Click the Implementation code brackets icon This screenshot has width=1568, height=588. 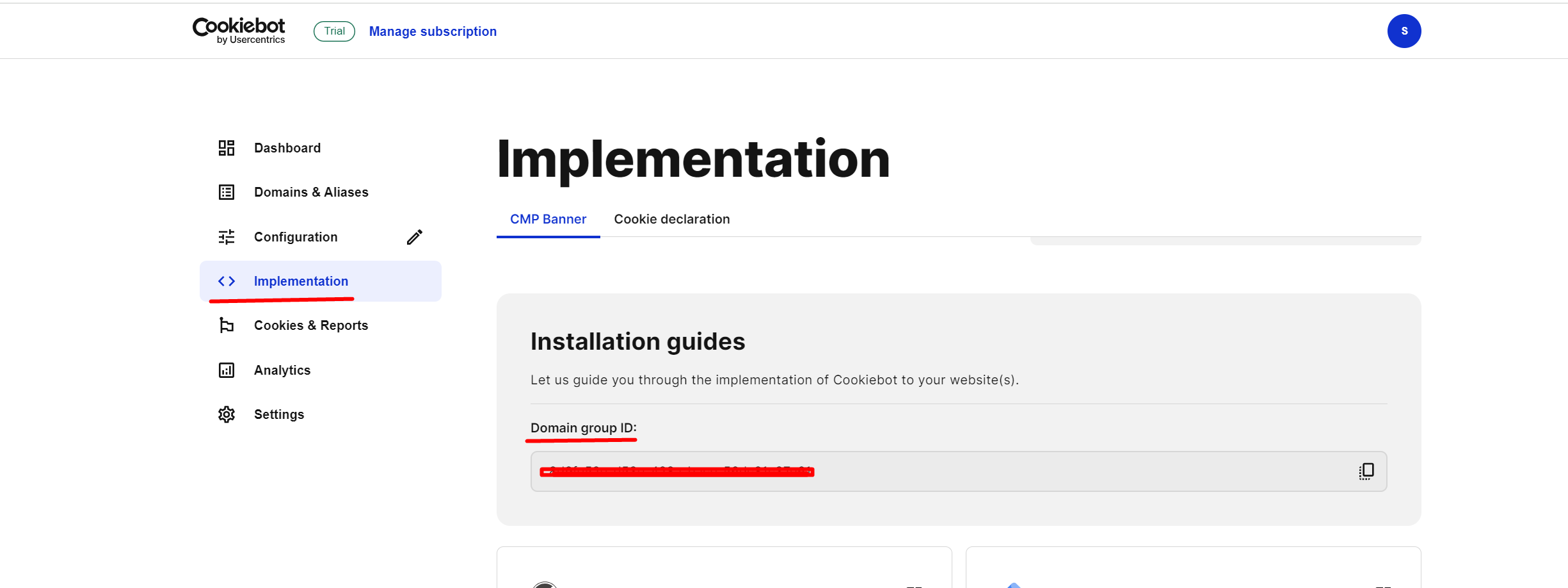click(x=227, y=281)
